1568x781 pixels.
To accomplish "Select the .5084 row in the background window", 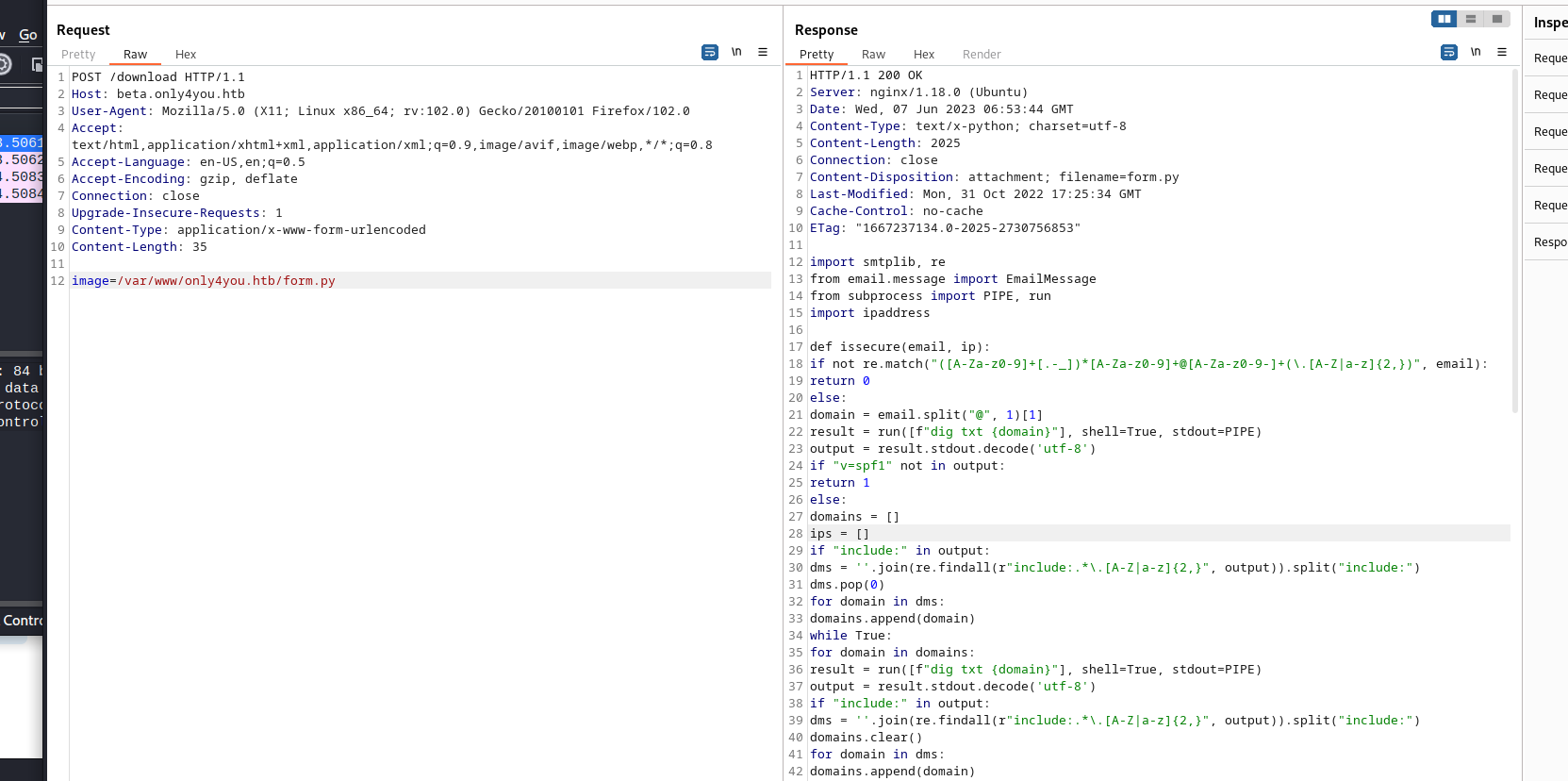I will 21,193.
